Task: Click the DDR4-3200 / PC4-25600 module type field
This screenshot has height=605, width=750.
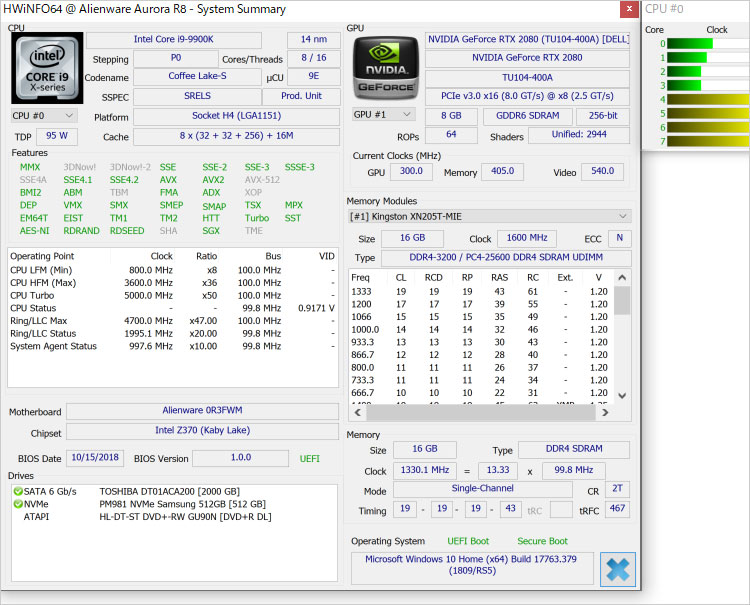Action: 506,257
